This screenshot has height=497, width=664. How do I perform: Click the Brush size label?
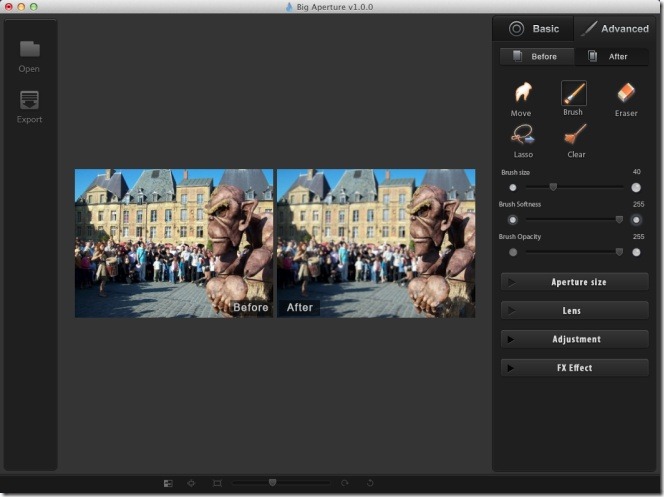click(515, 172)
